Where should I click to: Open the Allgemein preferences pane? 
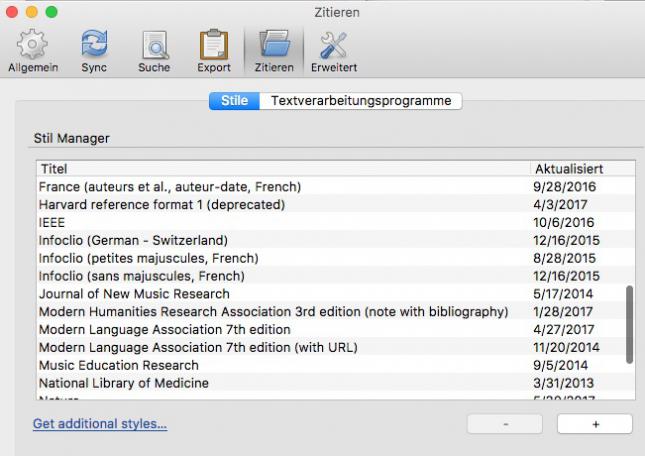coord(33,50)
